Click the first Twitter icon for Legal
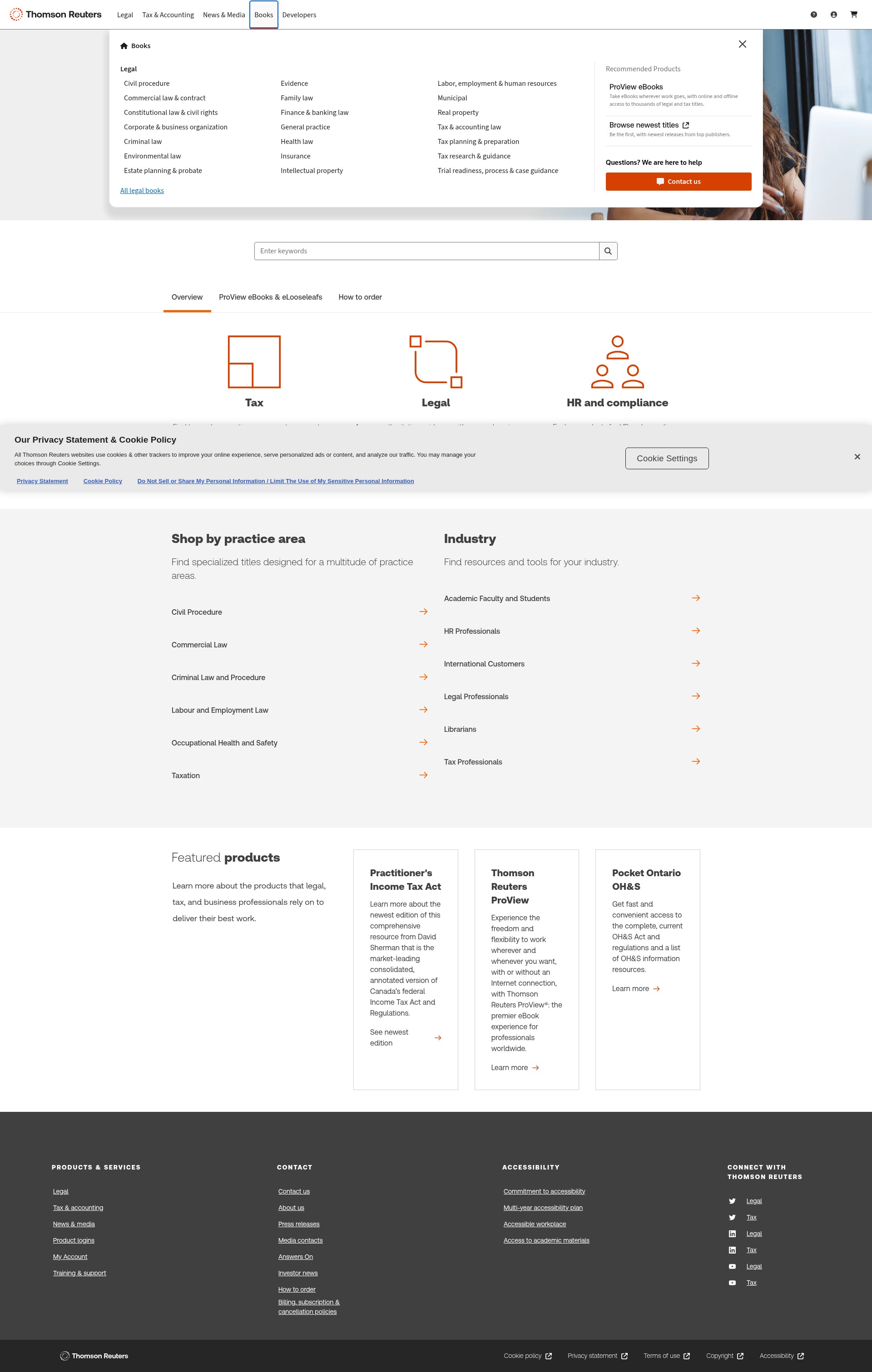The image size is (872, 1372). [x=732, y=1201]
